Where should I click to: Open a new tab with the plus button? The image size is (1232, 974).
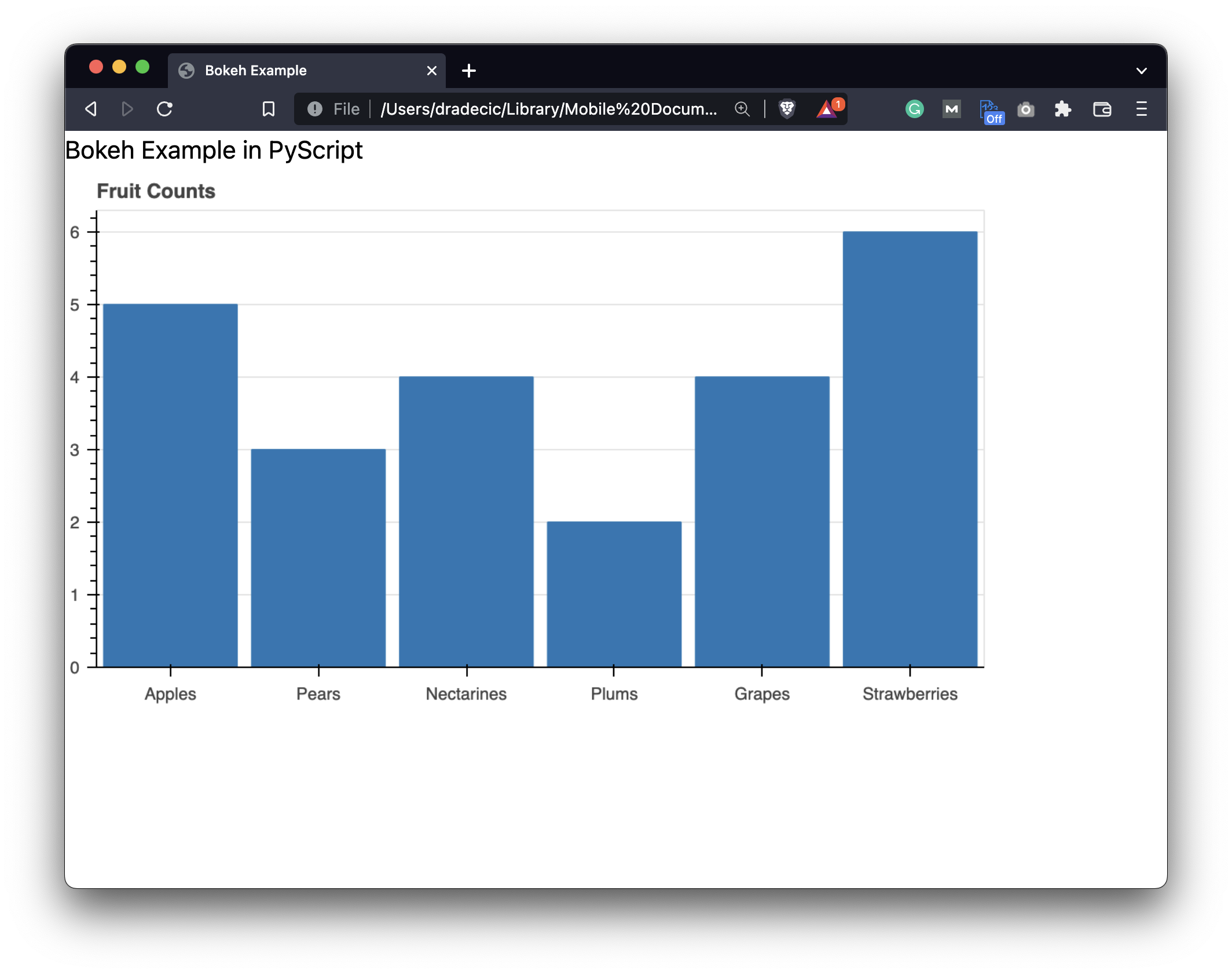469,70
